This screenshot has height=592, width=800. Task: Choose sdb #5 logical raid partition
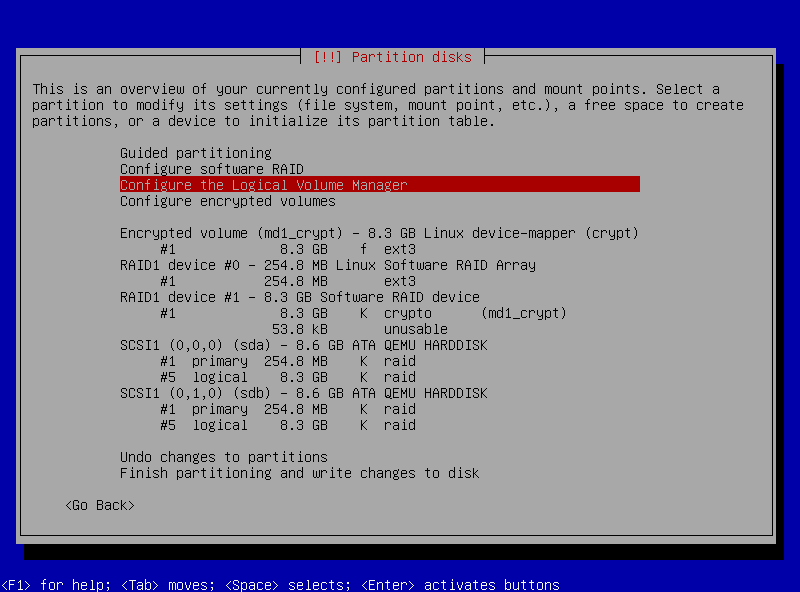(288, 425)
